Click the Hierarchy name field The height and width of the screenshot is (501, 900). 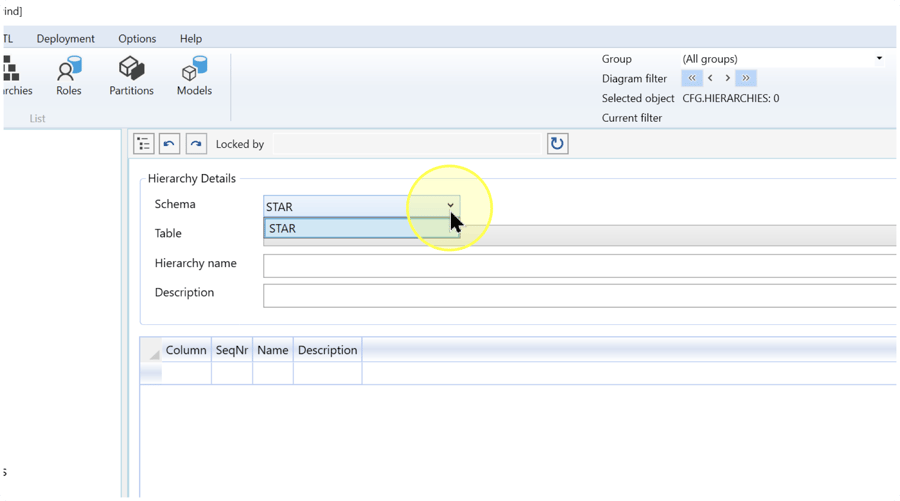pos(580,266)
